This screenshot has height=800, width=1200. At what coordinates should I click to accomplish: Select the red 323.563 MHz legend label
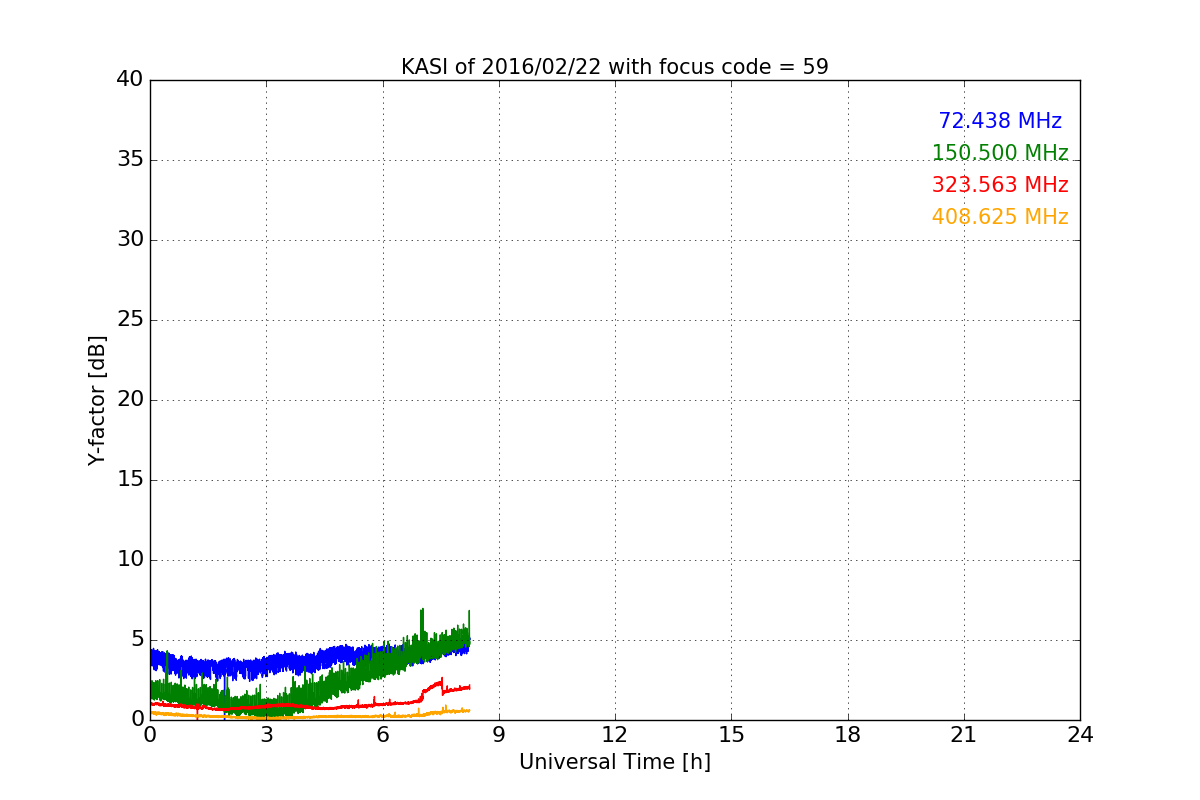tap(1000, 185)
